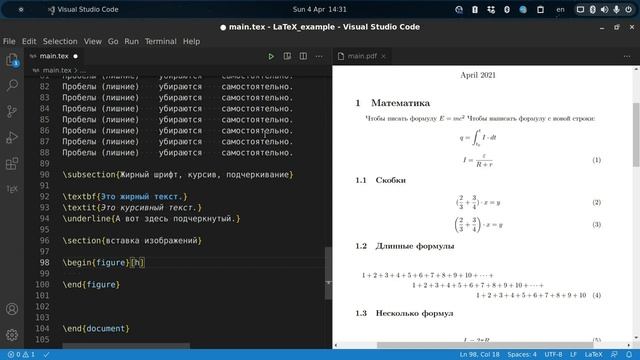Click PDF preview scroll-right arrow
The image size is (640, 360).
click(x=628, y=345)
